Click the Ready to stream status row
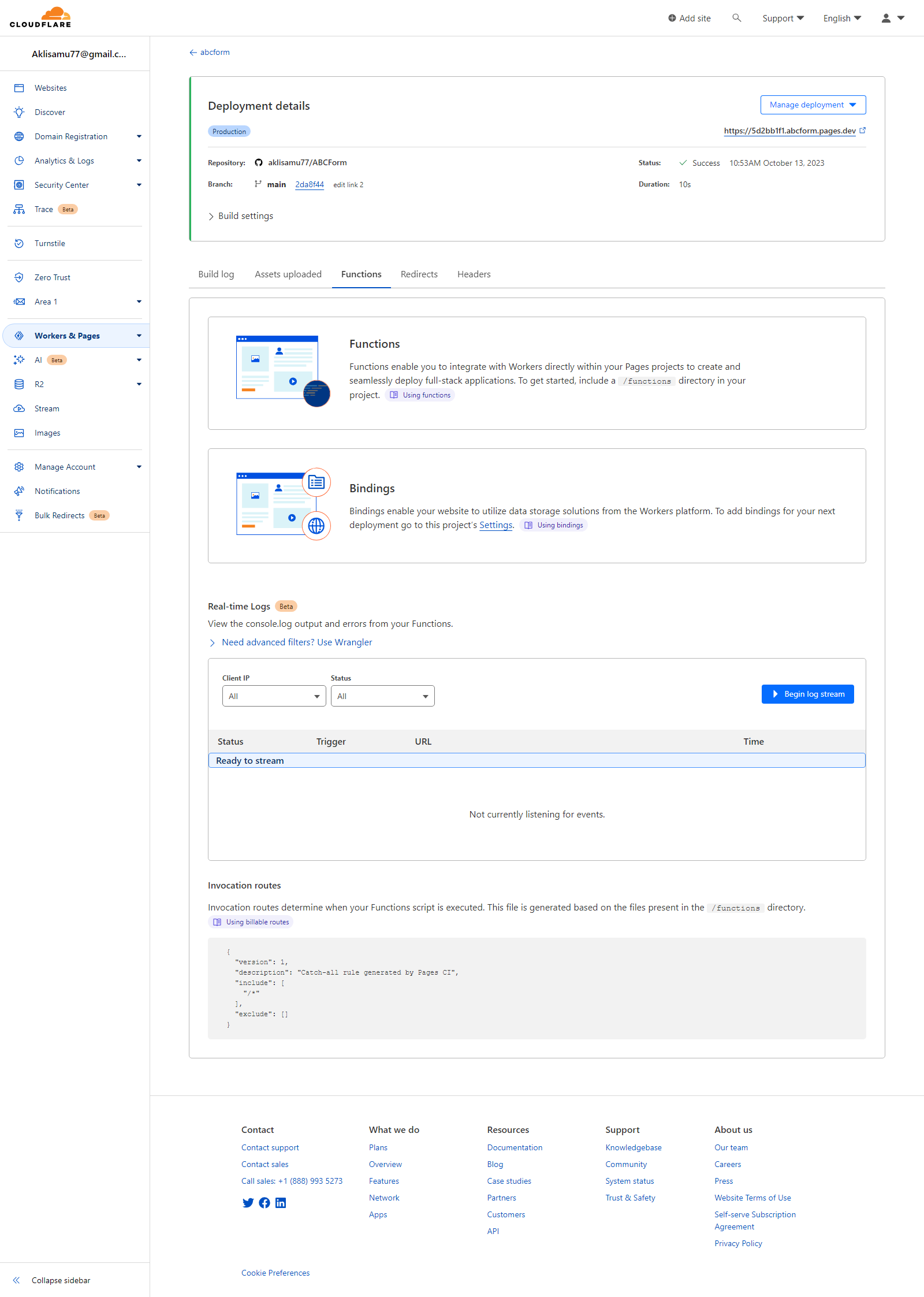 tap(537, 760)
